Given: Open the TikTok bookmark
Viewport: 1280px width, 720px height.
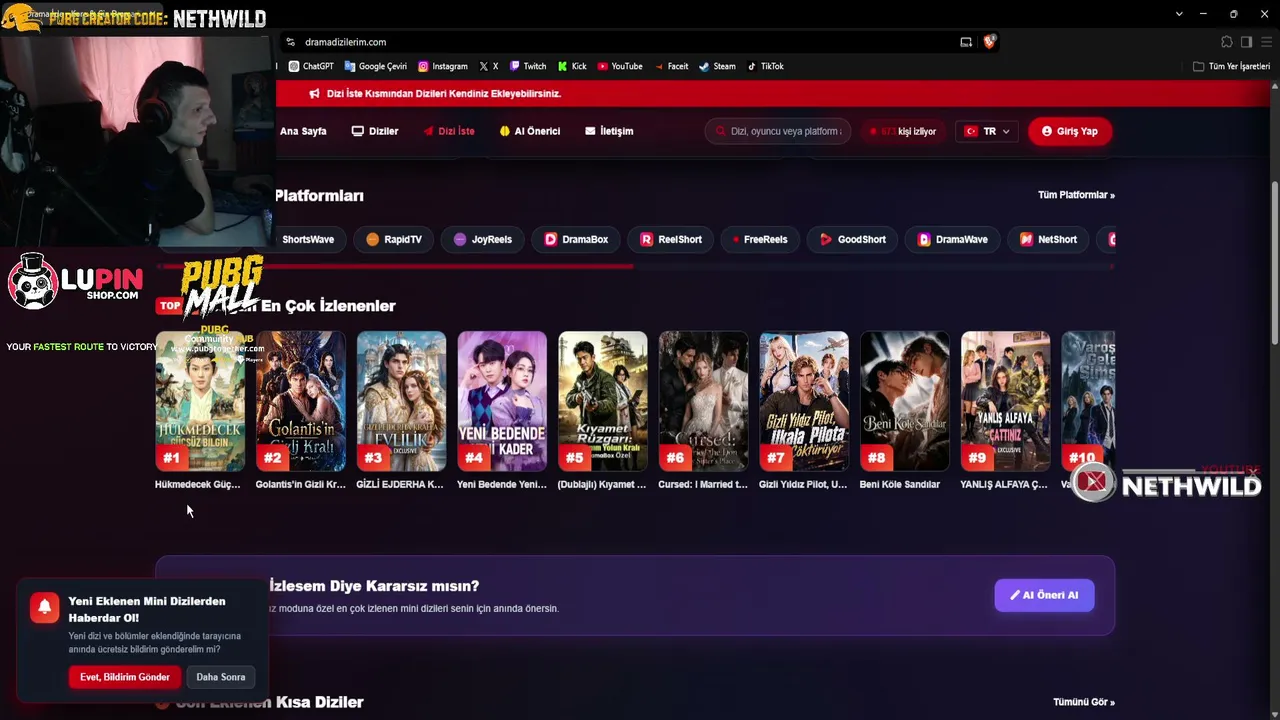Looking at the screenshot, I should [x=765, y=66].
